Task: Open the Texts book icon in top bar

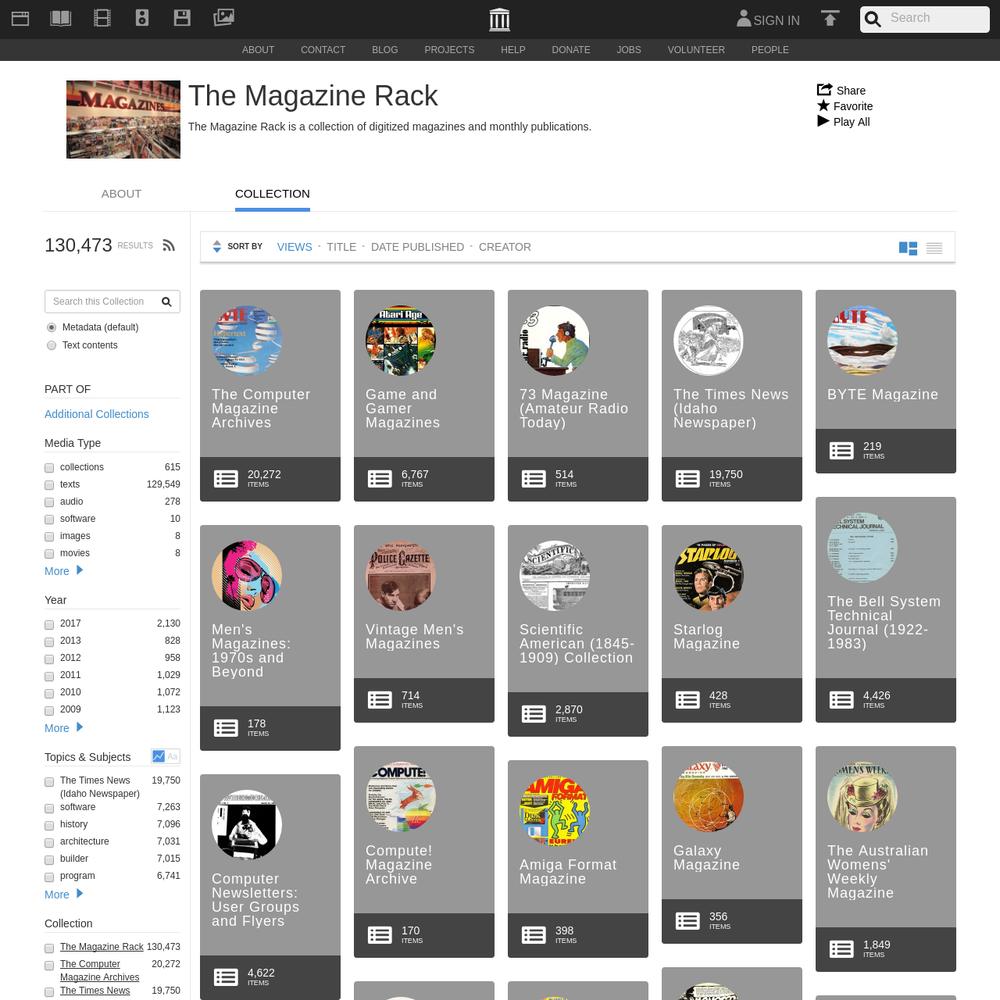Action: coord(61,18)
